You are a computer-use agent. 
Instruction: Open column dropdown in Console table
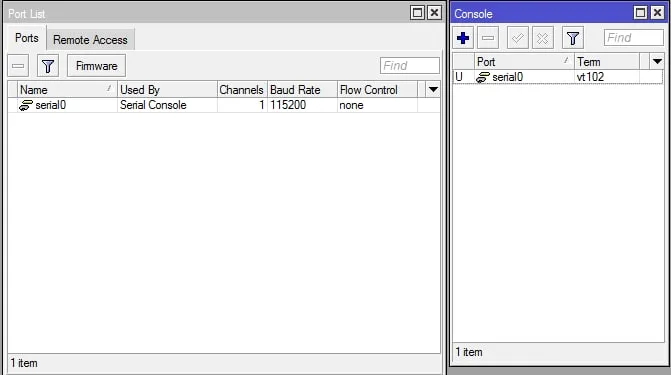(657, 62)
